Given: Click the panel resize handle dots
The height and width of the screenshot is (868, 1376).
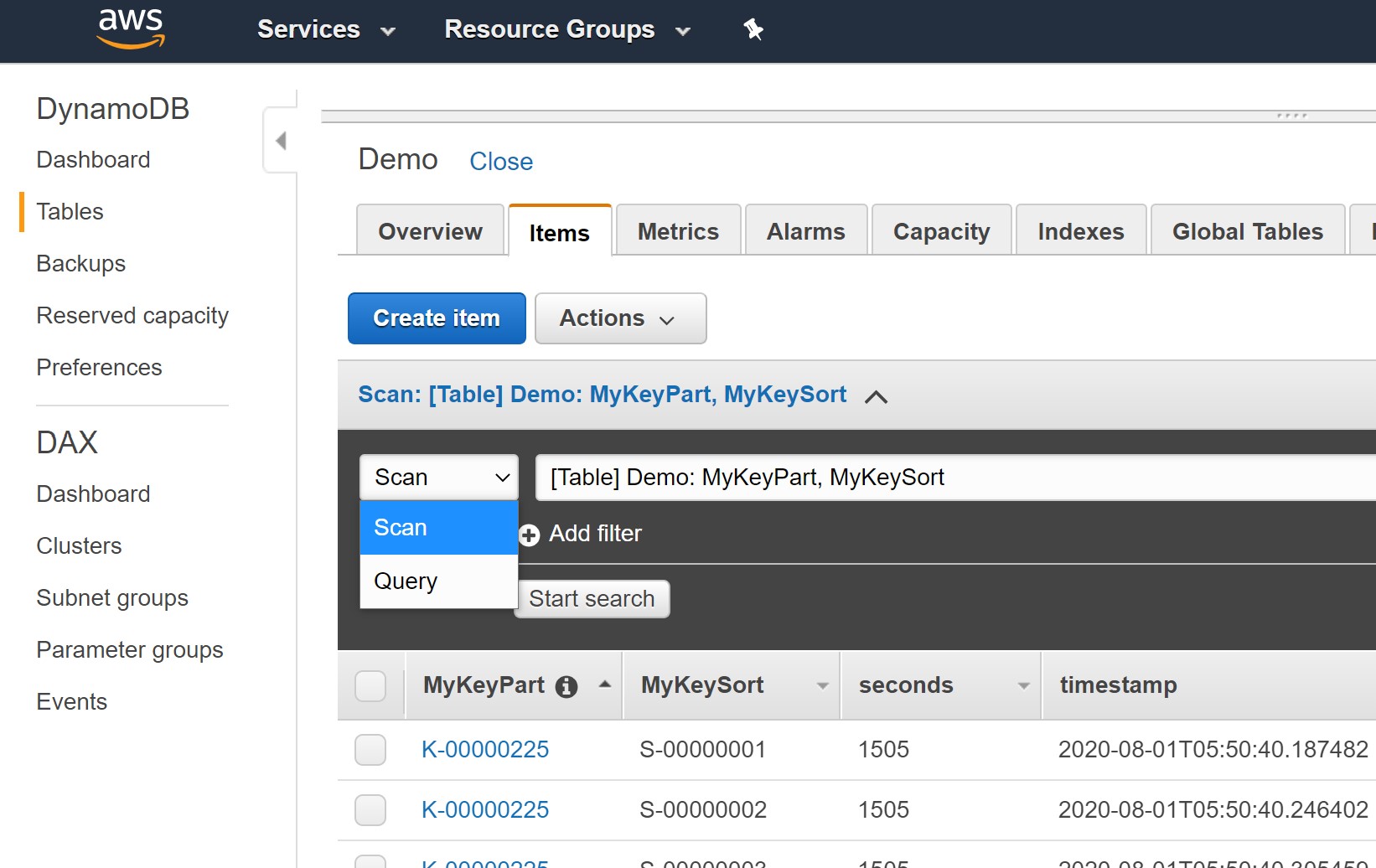Looking at the screenshot, I should (1291, 116).
